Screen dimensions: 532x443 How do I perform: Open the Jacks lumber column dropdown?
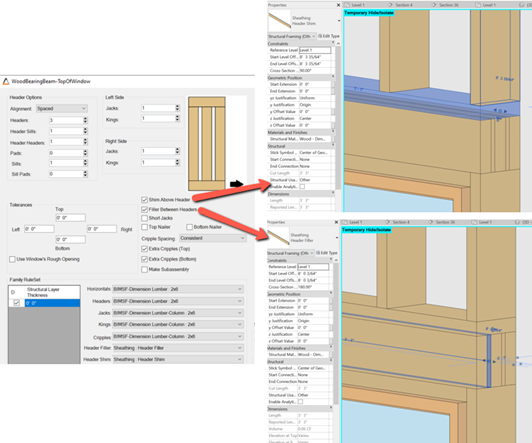point(178,313)
